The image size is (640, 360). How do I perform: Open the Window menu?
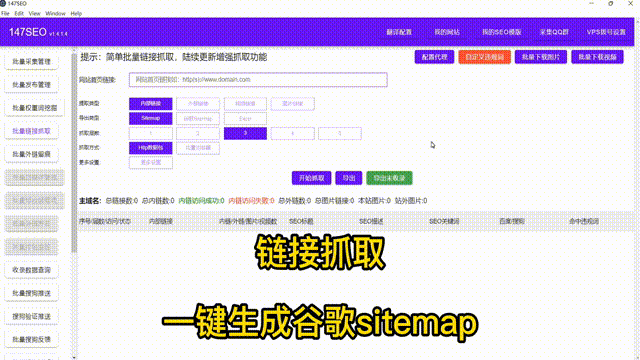pos(55,13)
